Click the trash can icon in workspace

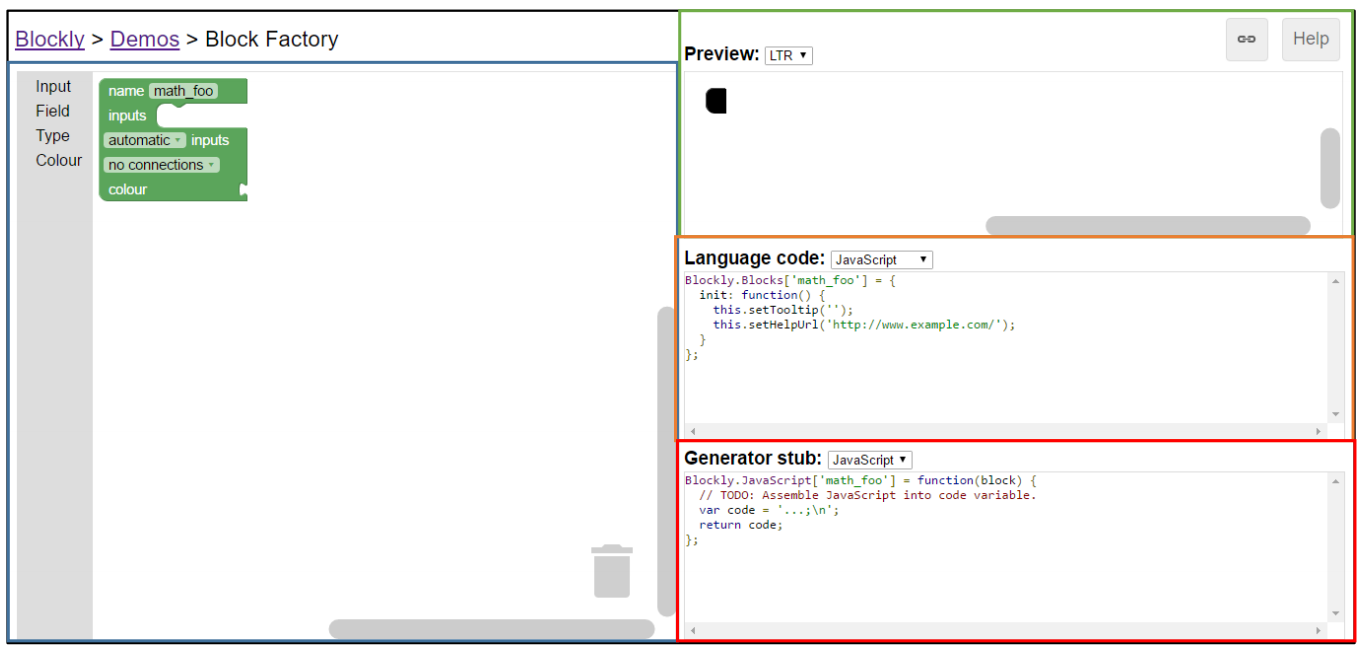[x=611, y=571]
